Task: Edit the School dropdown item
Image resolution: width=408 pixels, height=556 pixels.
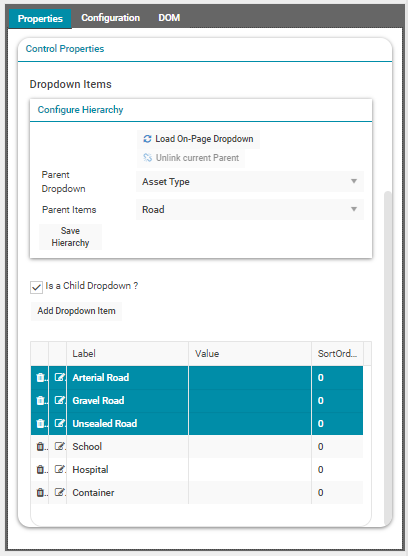Action: click(59, 446)
